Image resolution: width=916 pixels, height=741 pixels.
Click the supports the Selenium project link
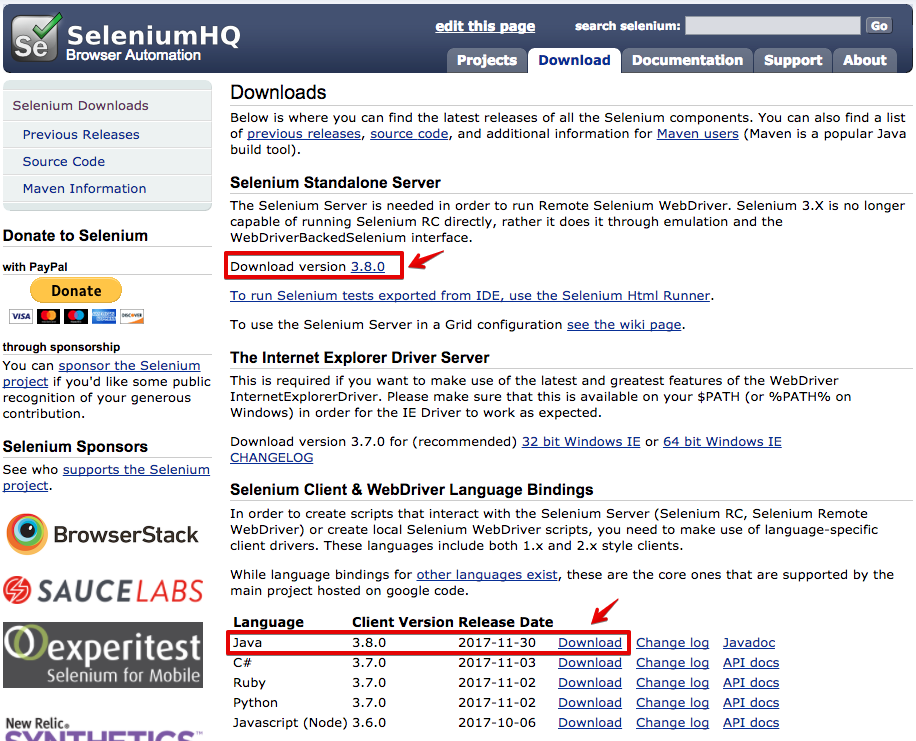pos(136,470)
